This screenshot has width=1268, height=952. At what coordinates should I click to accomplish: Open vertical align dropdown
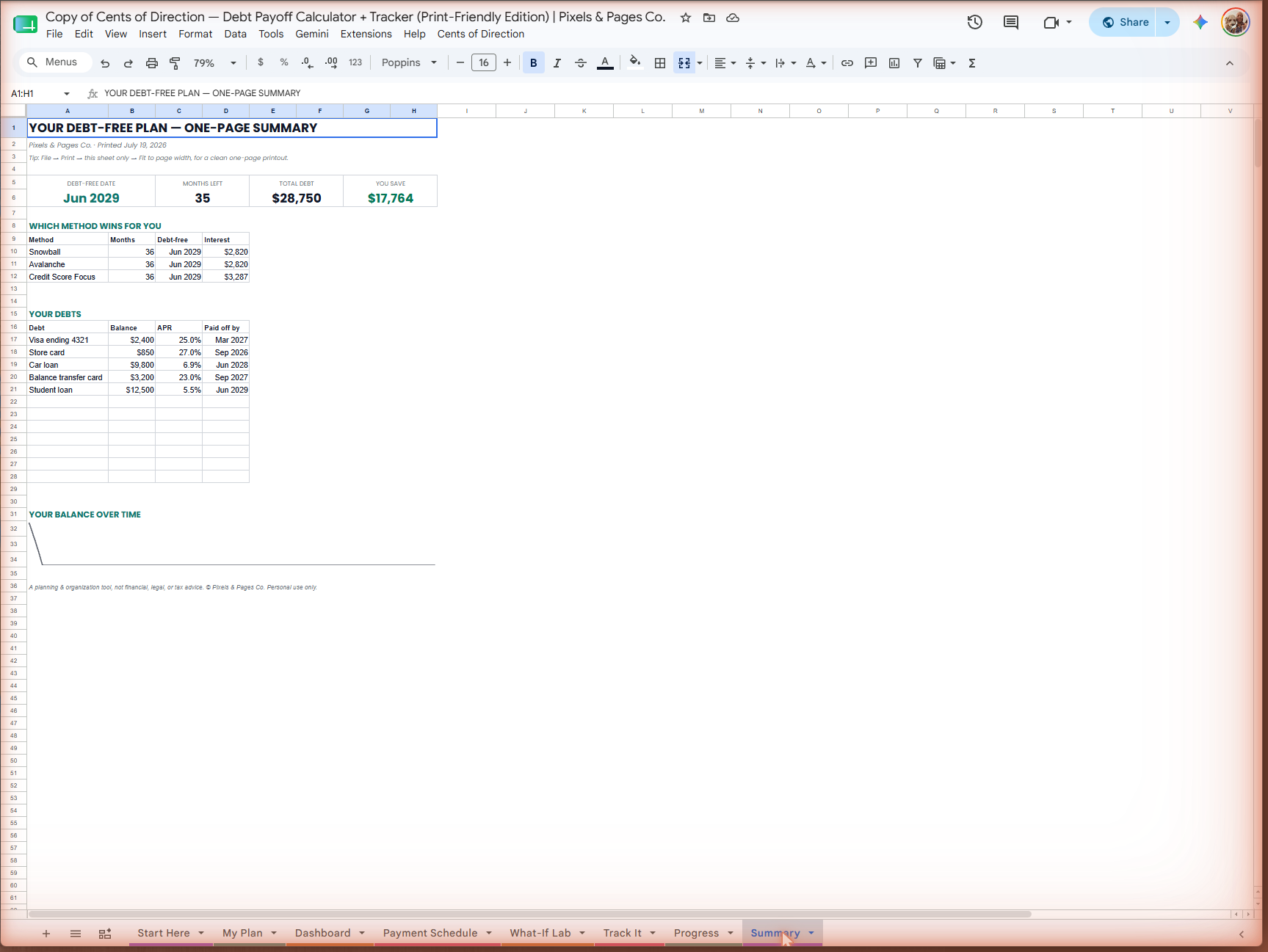click(x=756, y=63)
